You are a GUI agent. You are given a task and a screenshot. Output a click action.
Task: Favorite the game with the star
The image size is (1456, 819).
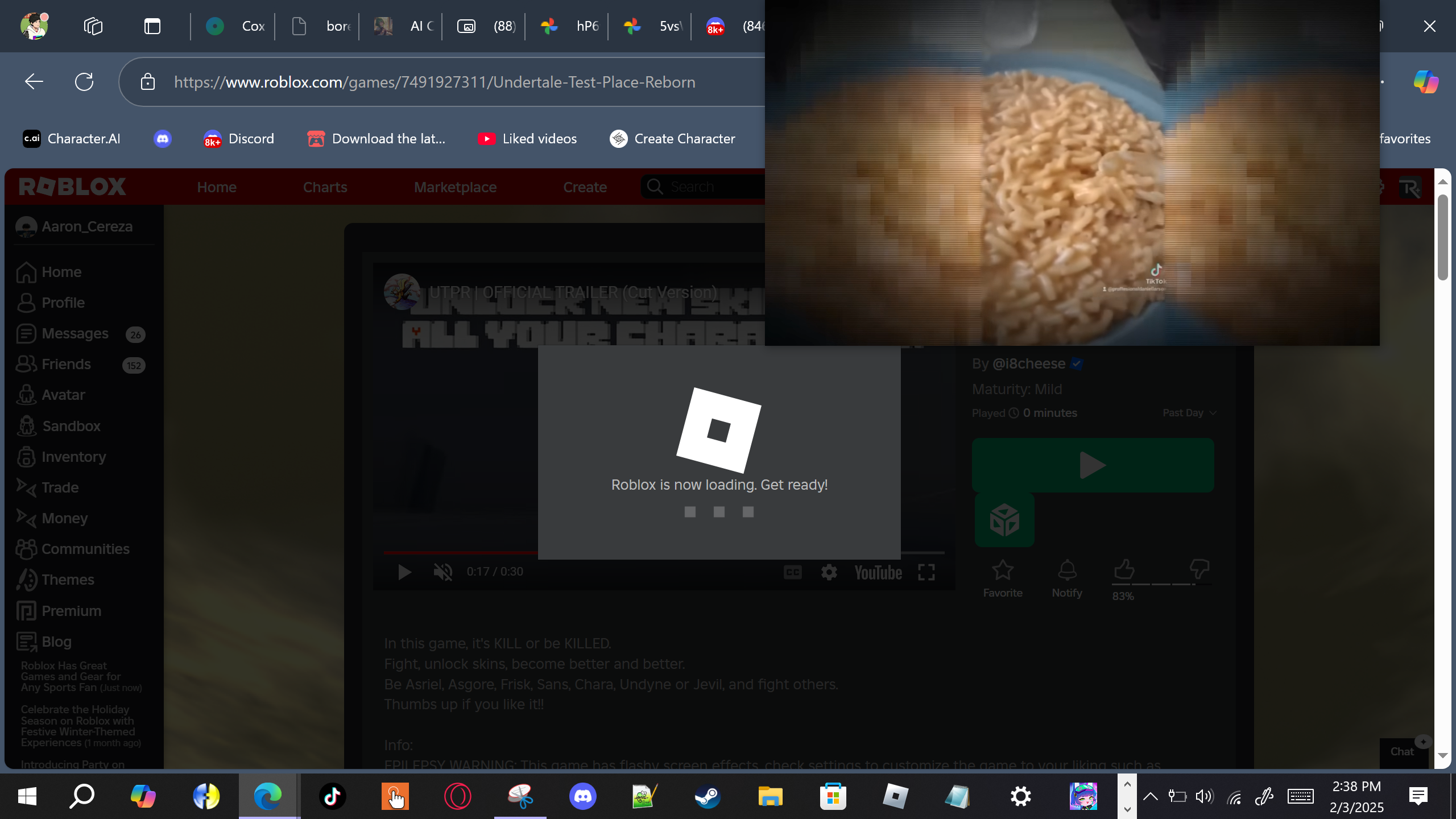[1003, 578]
